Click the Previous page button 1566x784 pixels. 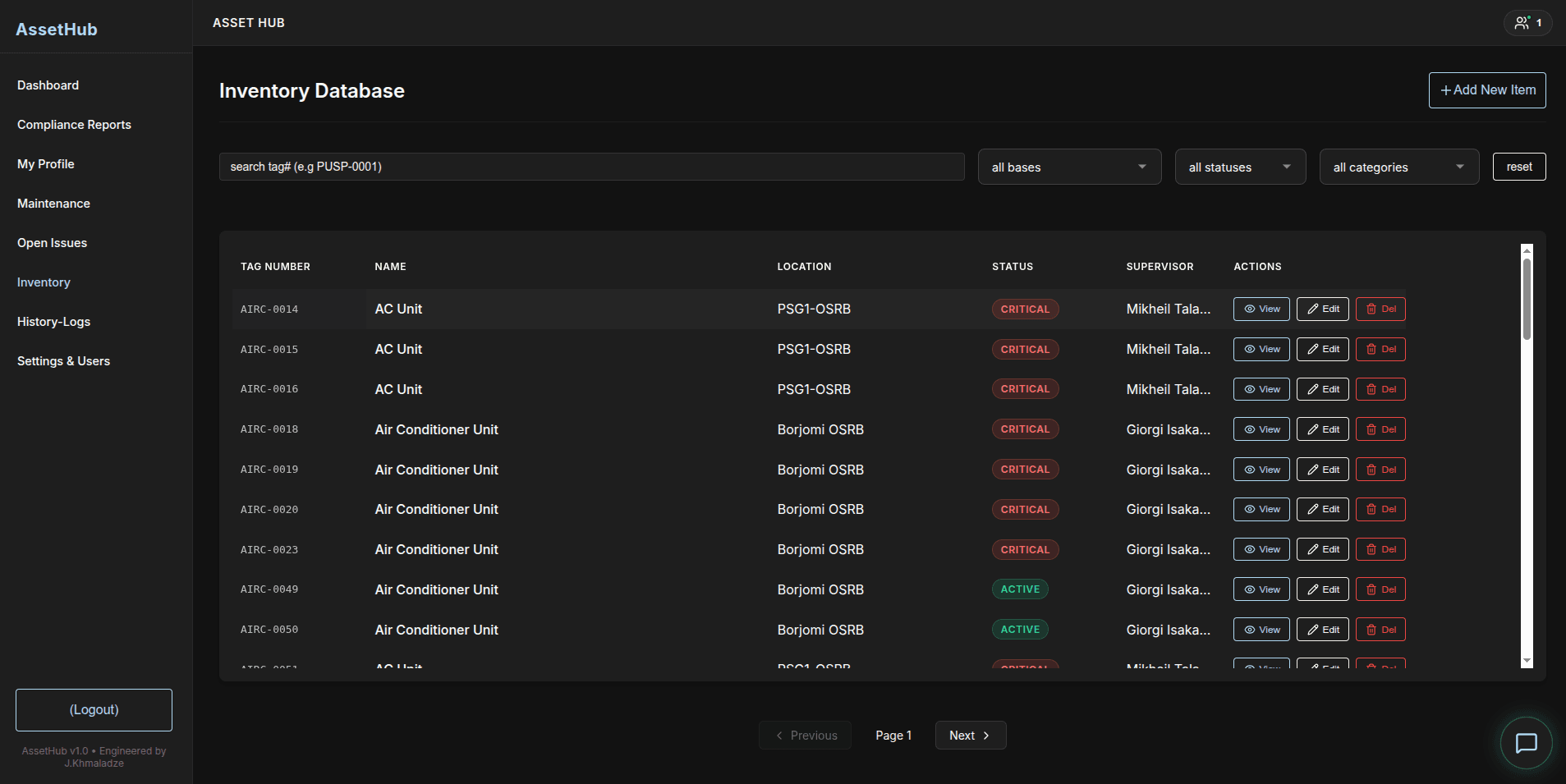click(806, 736)
